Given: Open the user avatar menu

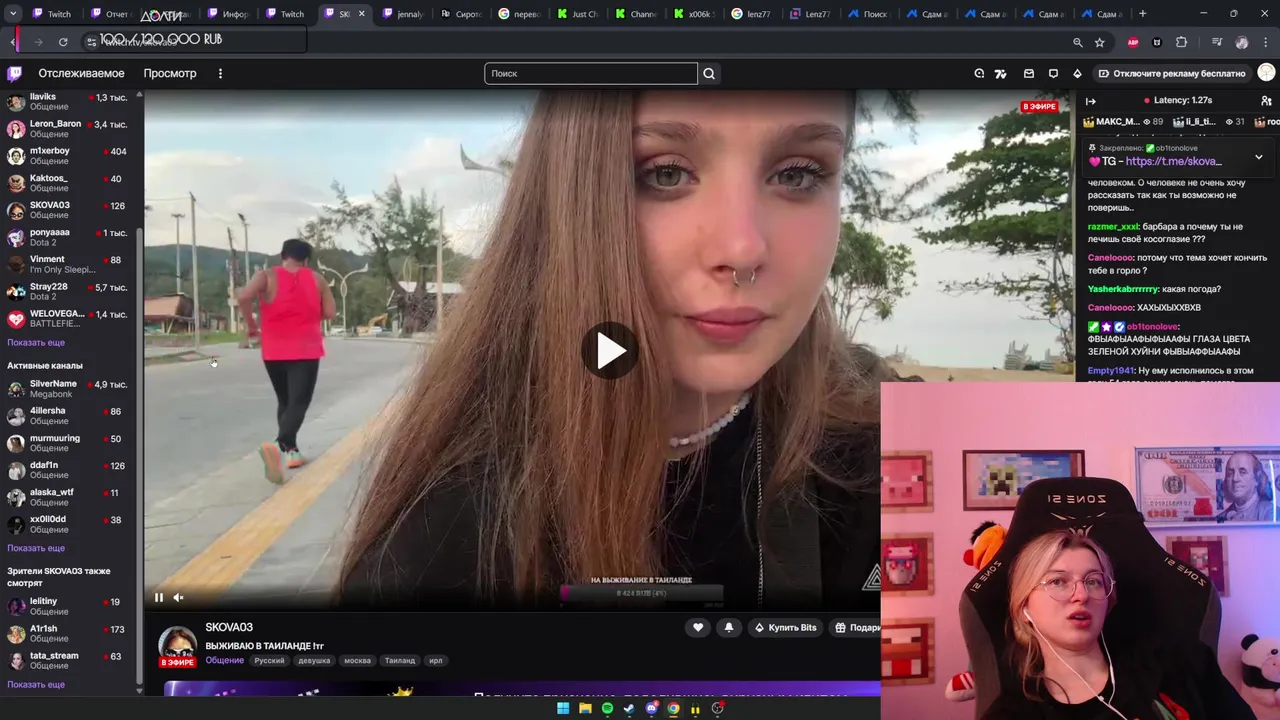Looking at the screenshot, I should [1266, 73].
